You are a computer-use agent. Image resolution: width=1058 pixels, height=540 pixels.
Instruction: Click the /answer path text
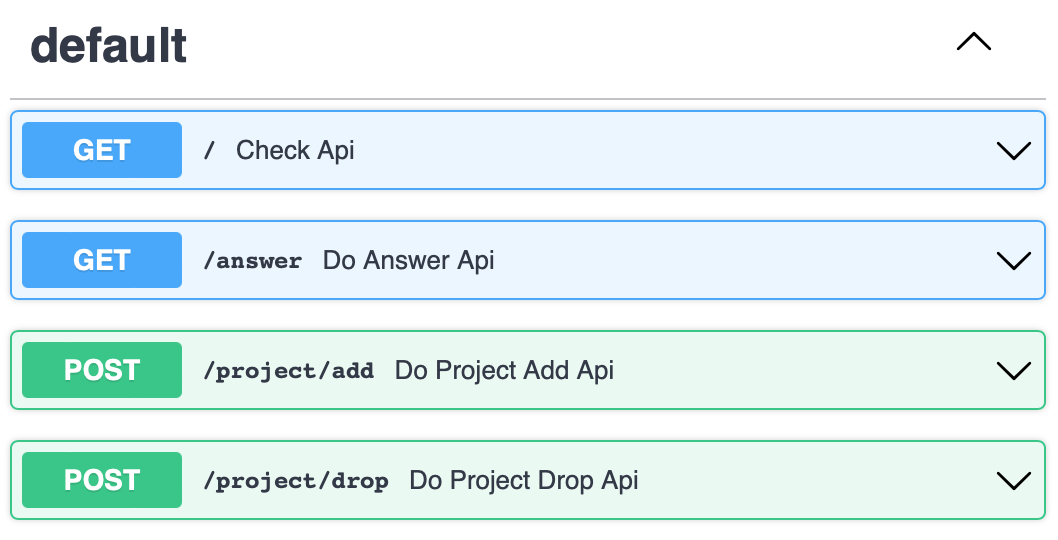click(252, 261)
